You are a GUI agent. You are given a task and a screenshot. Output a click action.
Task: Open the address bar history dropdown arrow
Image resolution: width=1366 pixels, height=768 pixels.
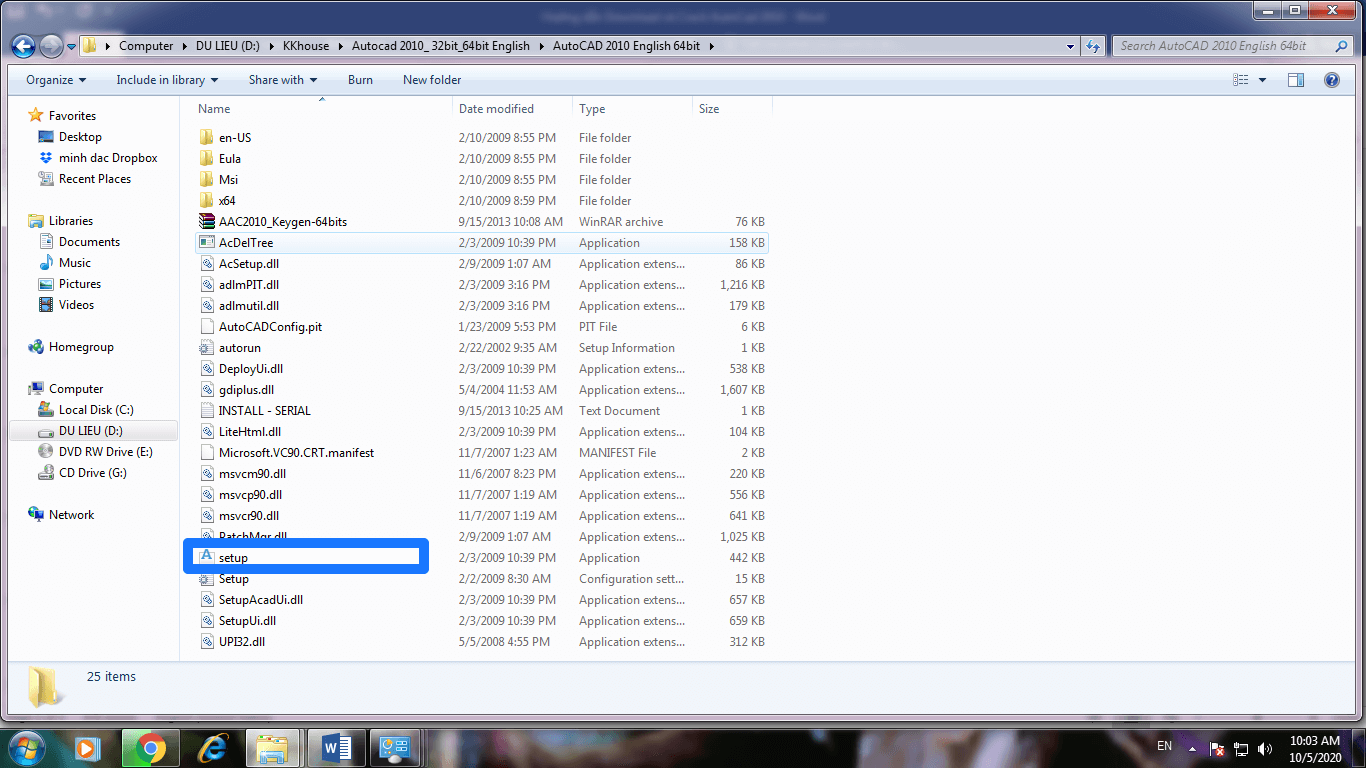point(1071,46)
